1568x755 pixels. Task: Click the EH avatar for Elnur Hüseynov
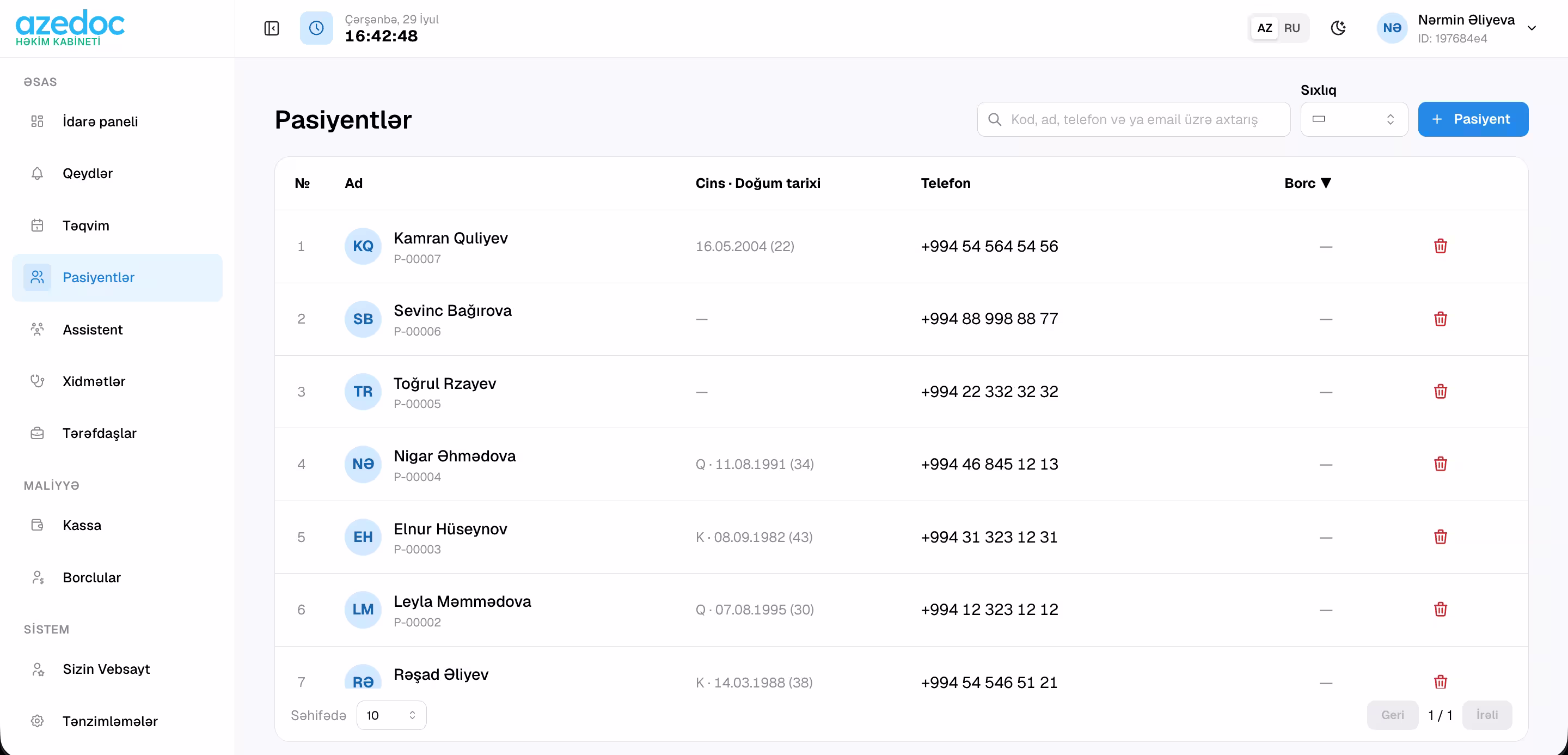363,537
